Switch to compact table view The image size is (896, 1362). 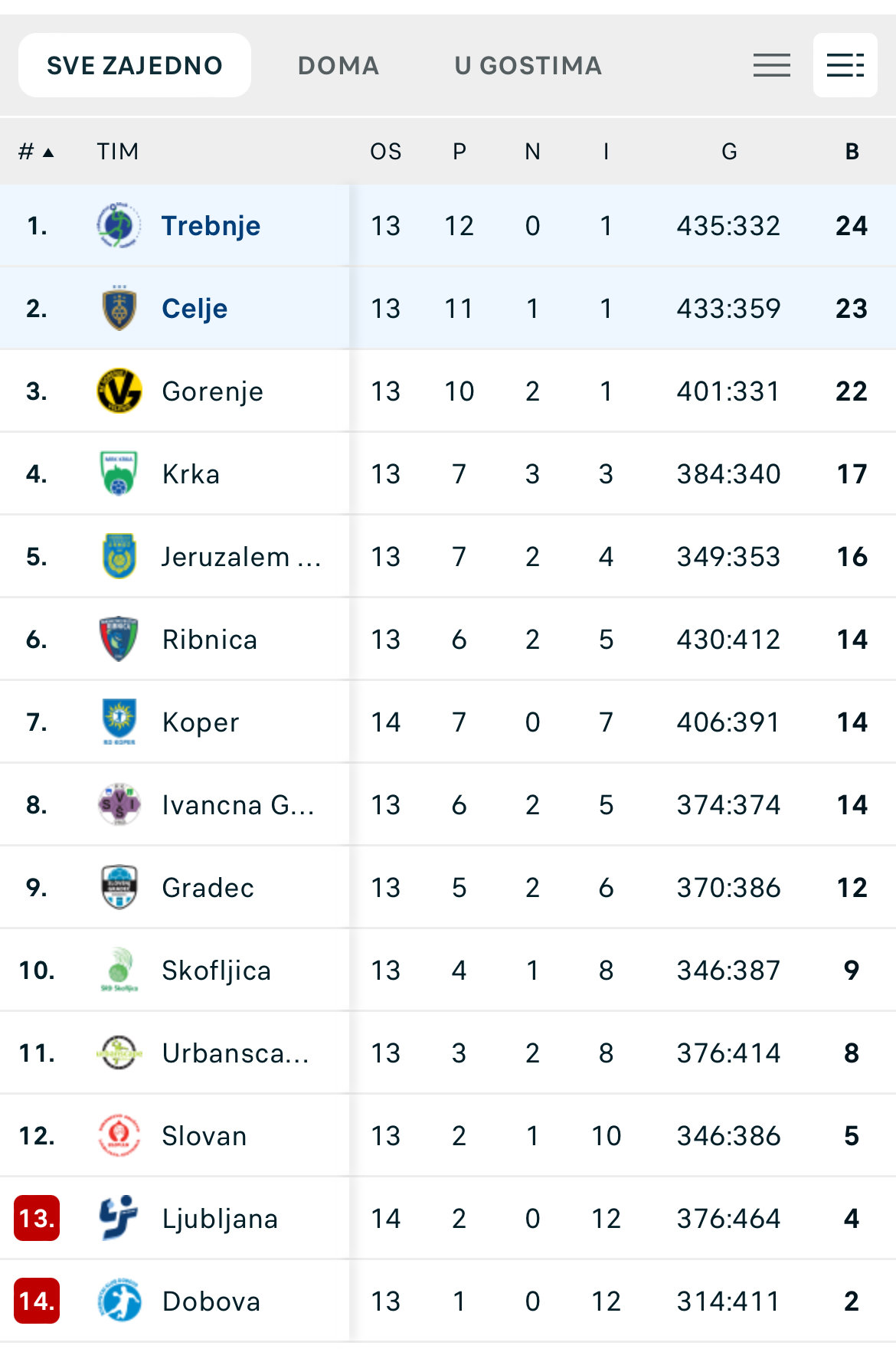coord(771,65)
